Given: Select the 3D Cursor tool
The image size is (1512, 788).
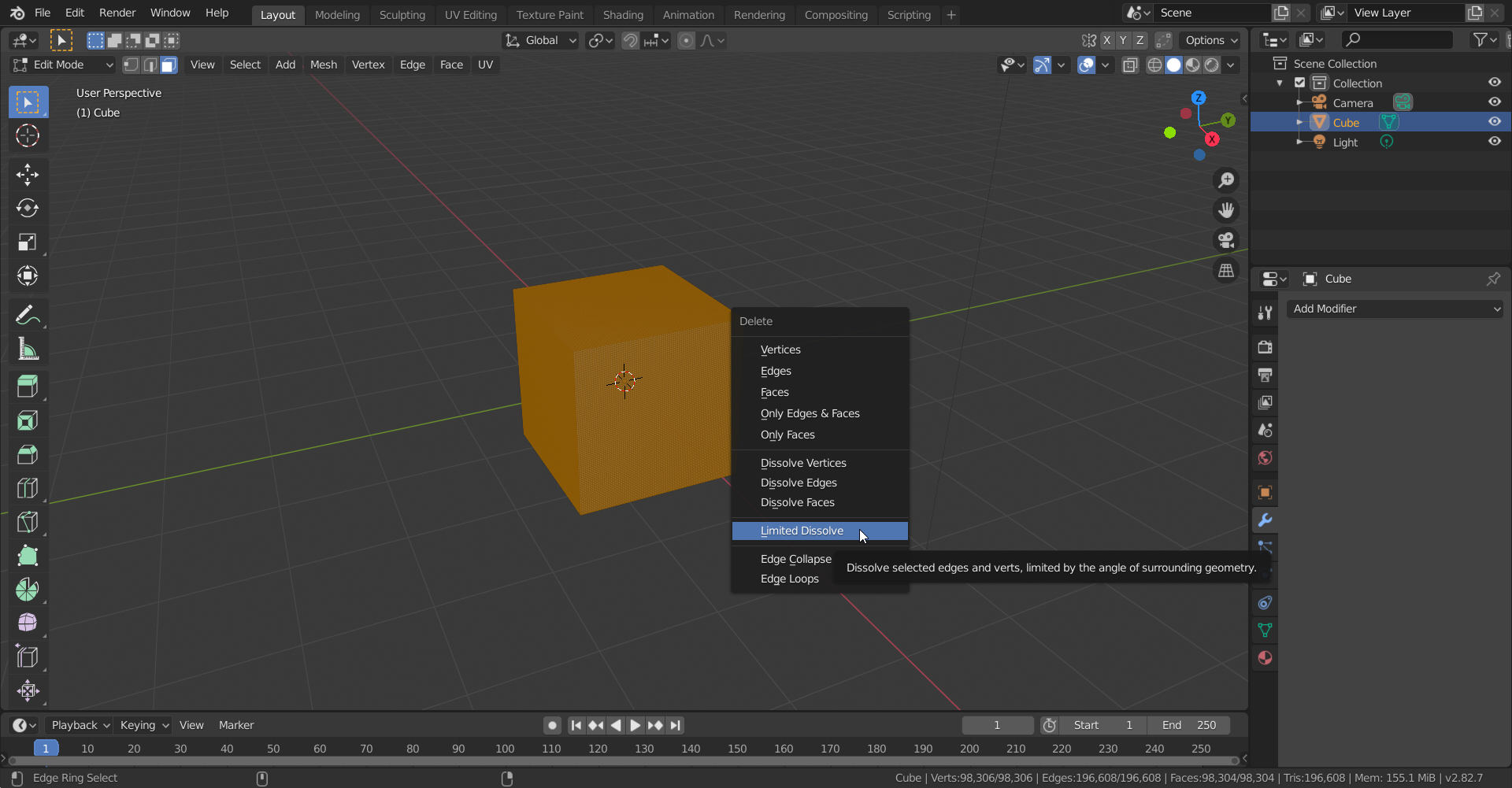Looking at the screenshot, I should pyautogui.click(x=28, y=136).
